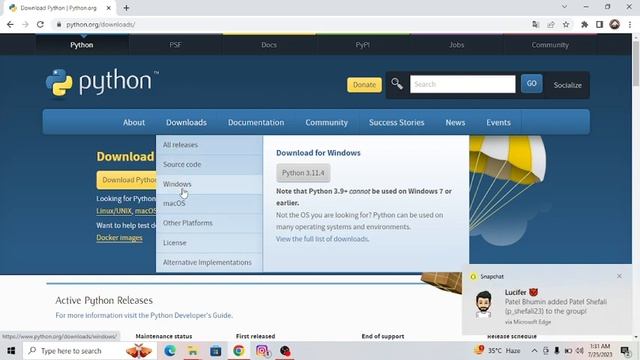Toggle the Chrome side panel icon
The height and width of the screenshot is (360, 640).
coord(599,24)
